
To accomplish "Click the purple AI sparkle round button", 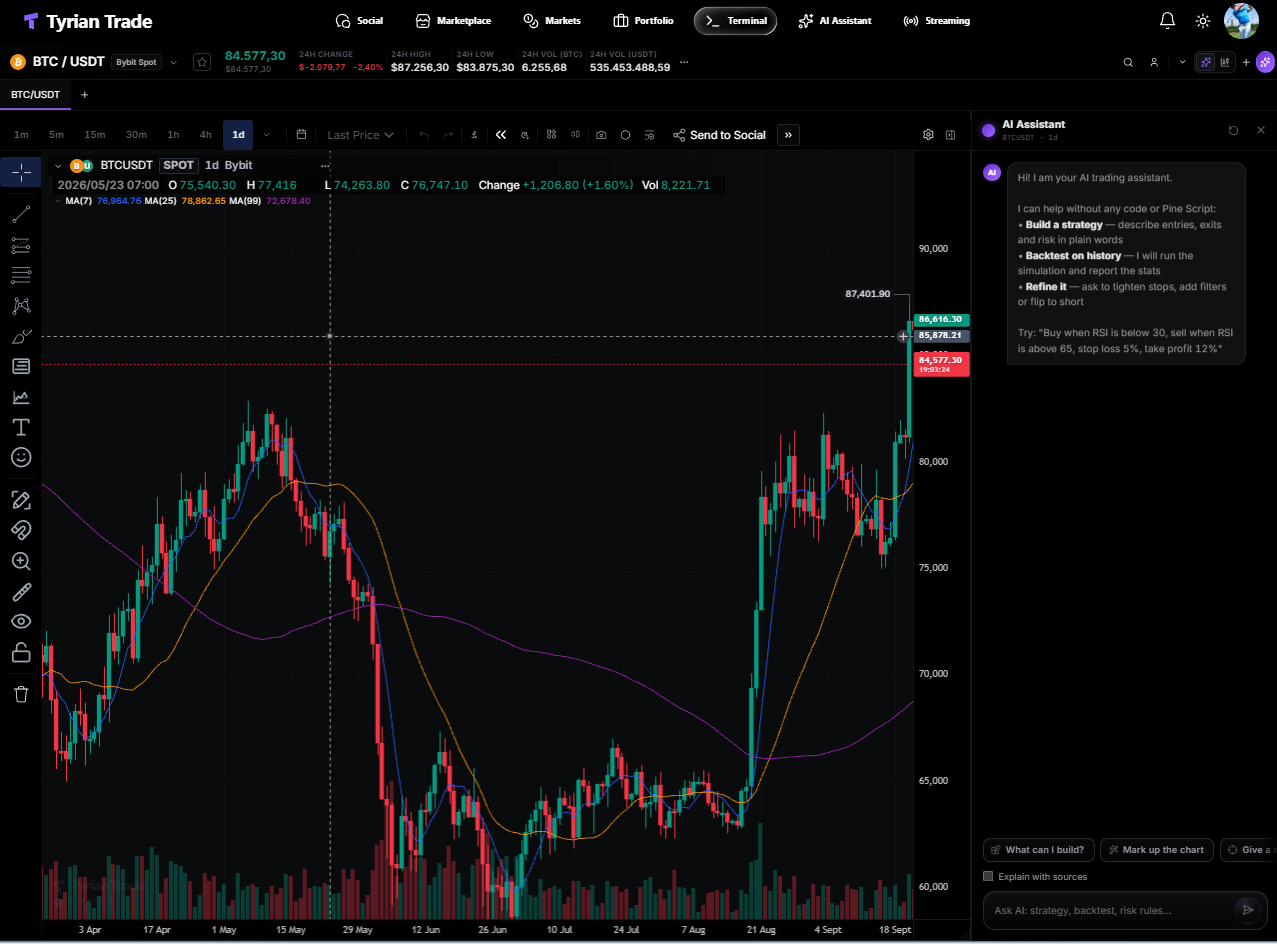I will click(1265, 62).
